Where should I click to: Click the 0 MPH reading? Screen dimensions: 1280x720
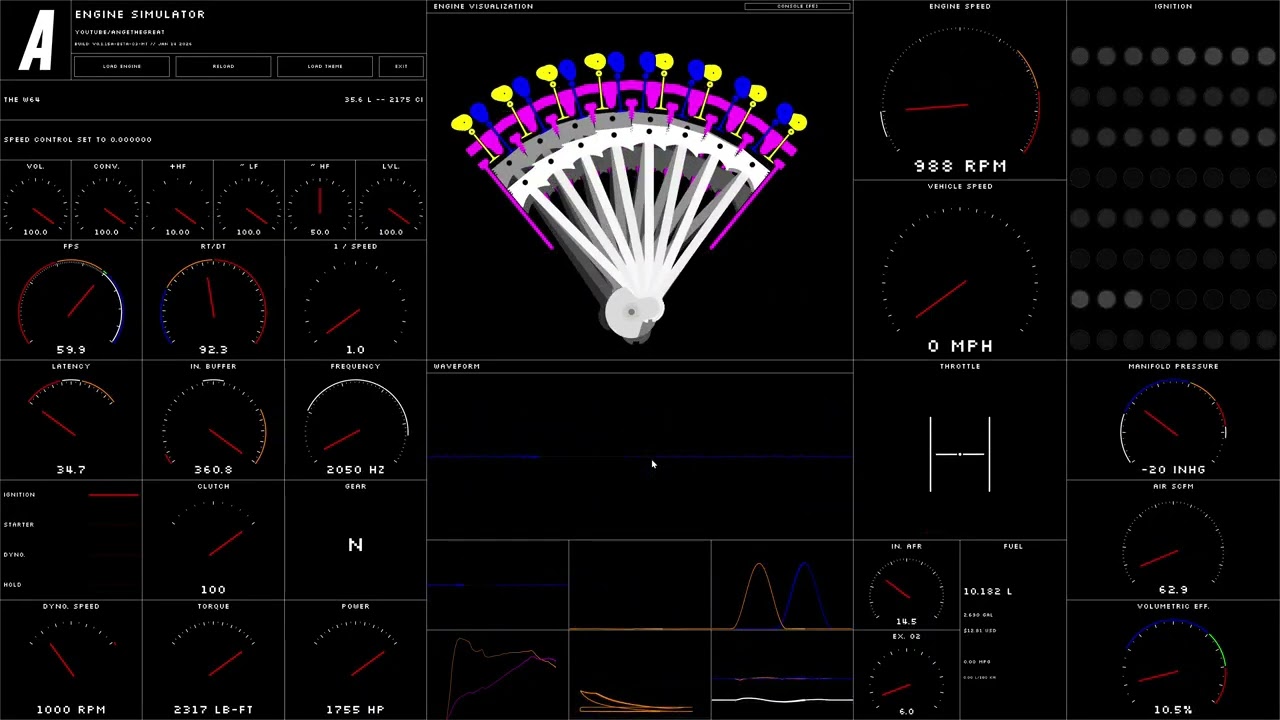coord(960,346)
